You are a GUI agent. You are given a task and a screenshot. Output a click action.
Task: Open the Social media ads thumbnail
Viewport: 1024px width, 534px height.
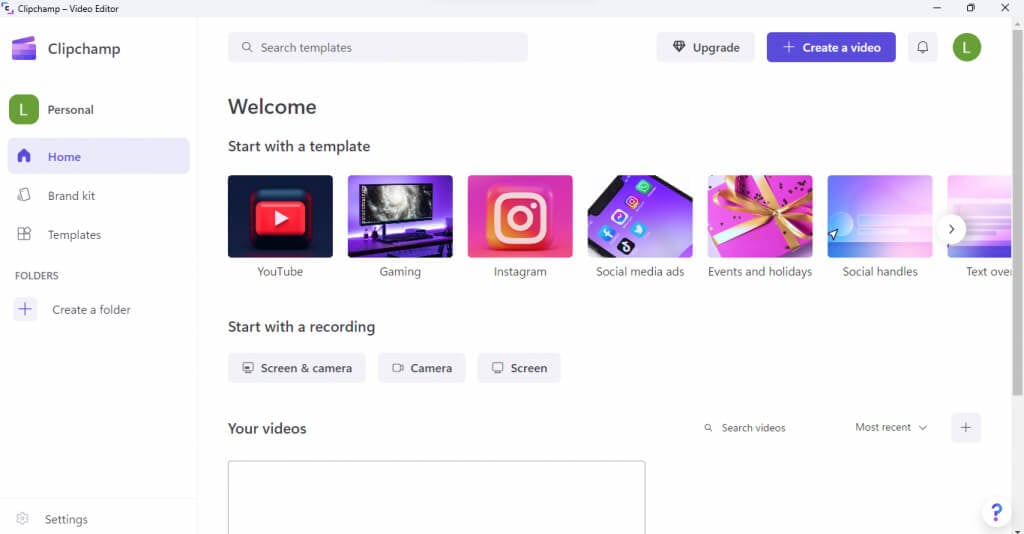(640, 216)
